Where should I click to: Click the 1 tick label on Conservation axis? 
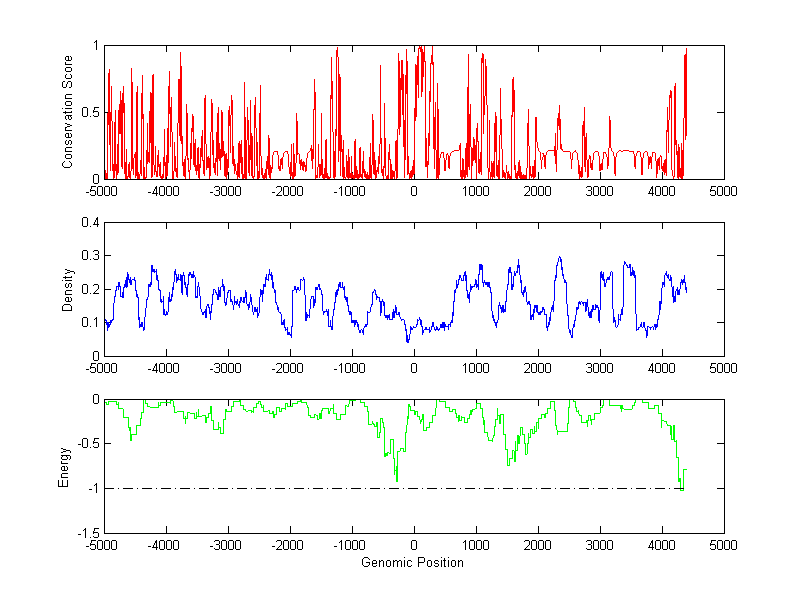tap(95, 46)
